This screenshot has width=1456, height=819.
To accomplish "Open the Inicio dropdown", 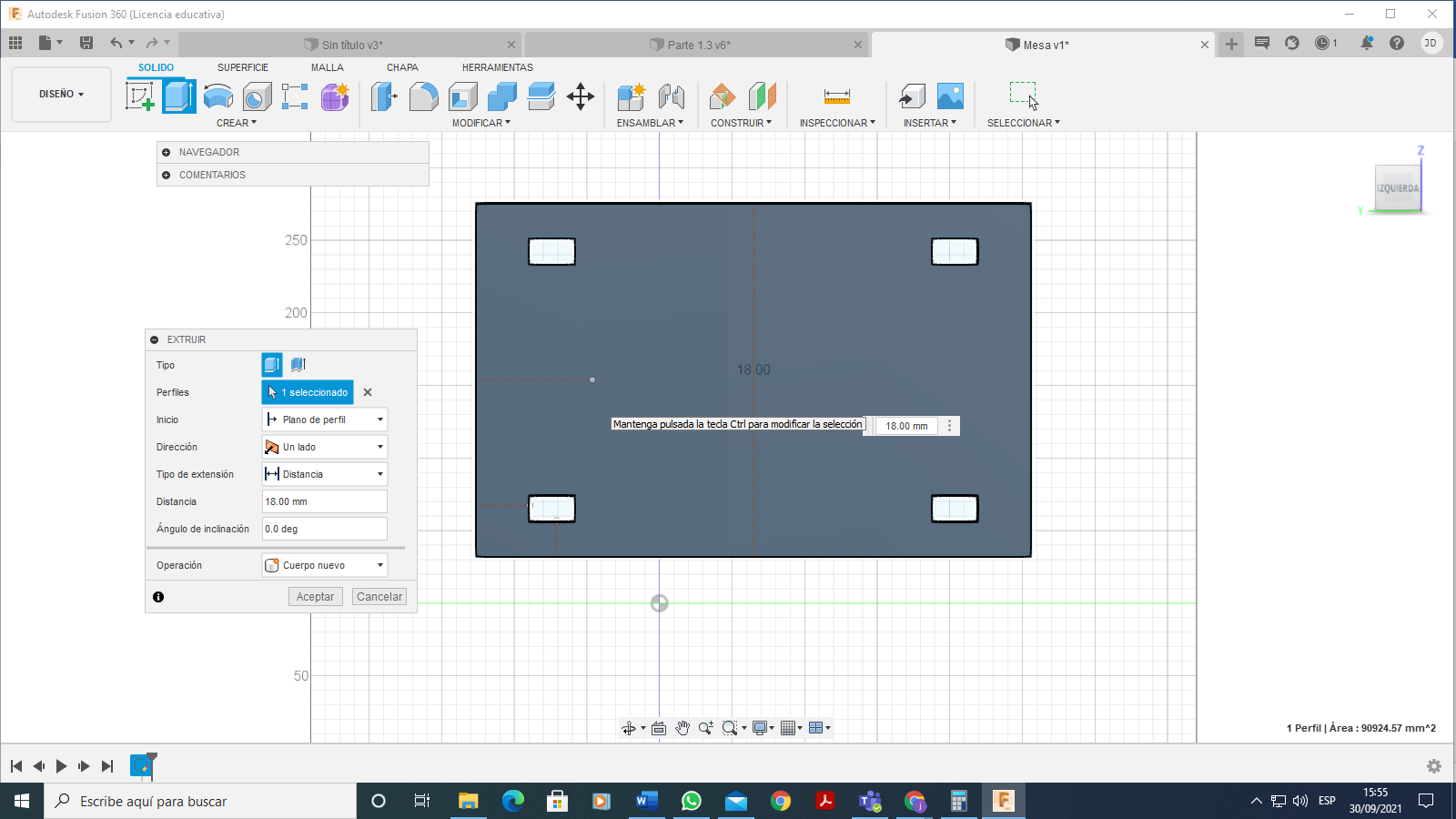I will (x=325, y=420).
